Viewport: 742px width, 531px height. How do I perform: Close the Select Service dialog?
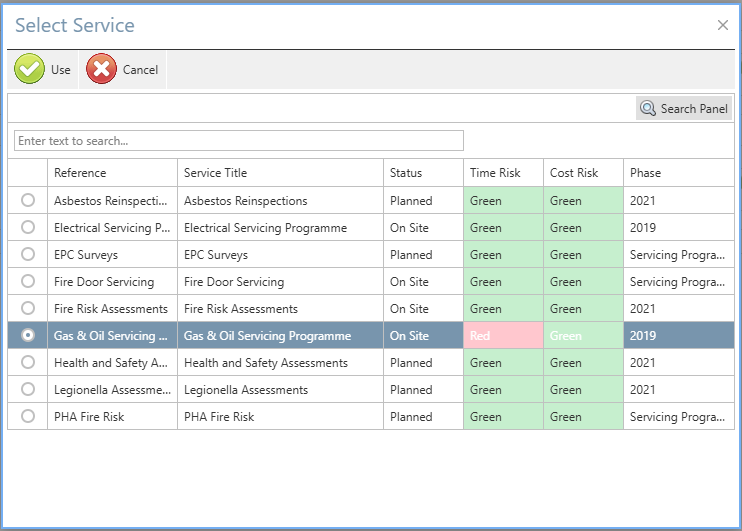point(723,25)
